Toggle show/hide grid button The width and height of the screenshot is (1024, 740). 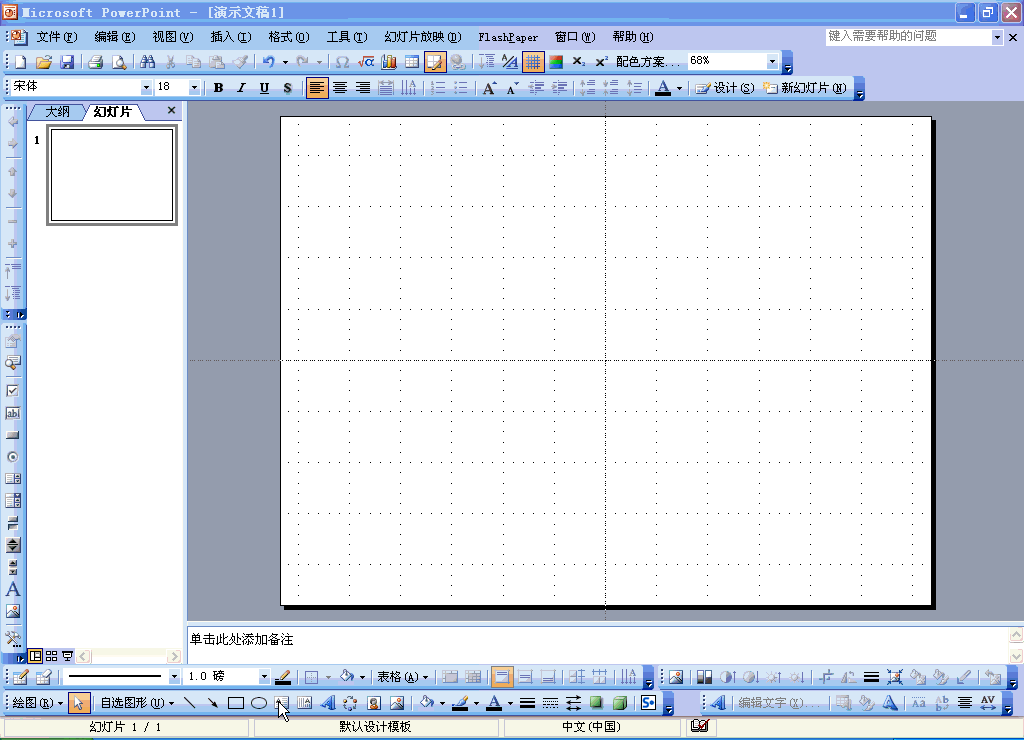(x=533, y=62)
